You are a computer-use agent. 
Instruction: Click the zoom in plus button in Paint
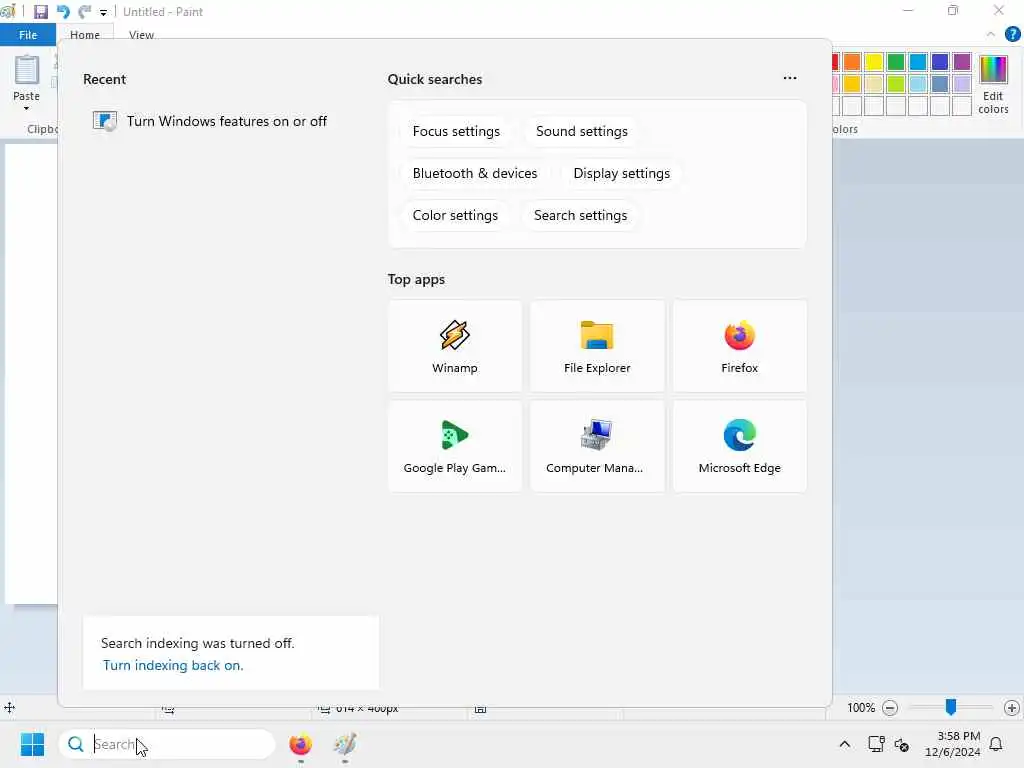tap(1012, 708)
